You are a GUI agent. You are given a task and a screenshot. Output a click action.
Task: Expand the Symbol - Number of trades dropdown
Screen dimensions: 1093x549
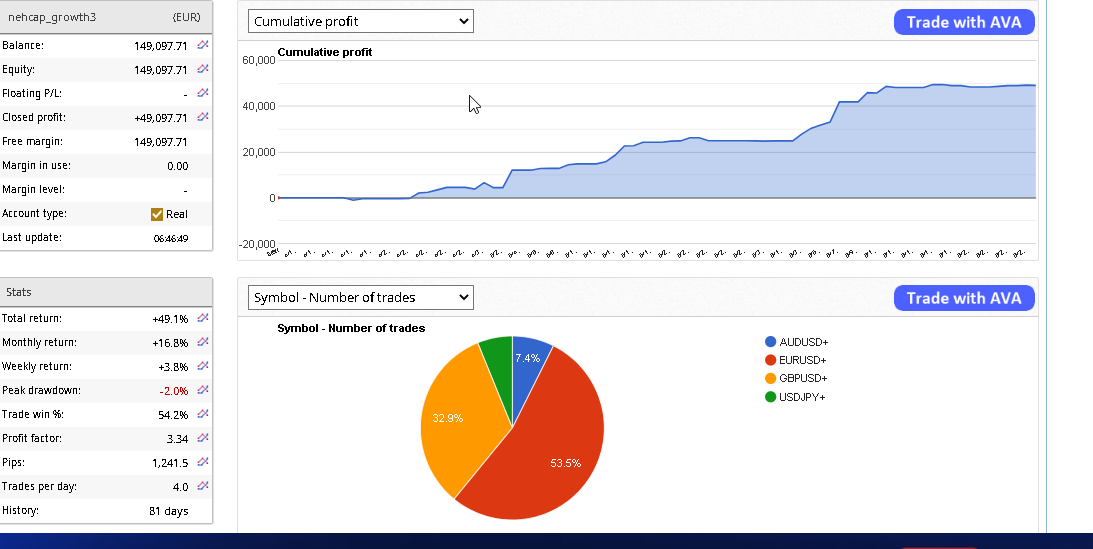coord(360,297)
